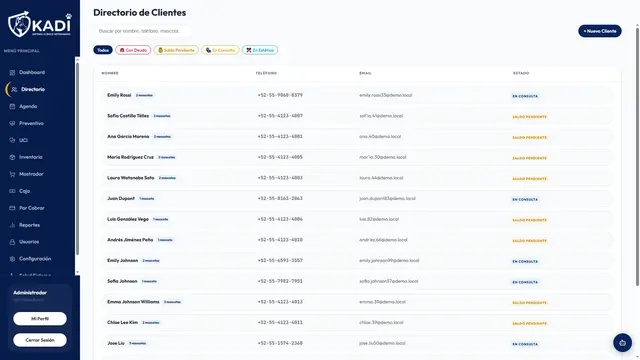This screenshot has width=640, height=360.
Task: Click phone number +52-55-8163-2863
Action: [x=280, y=198]
